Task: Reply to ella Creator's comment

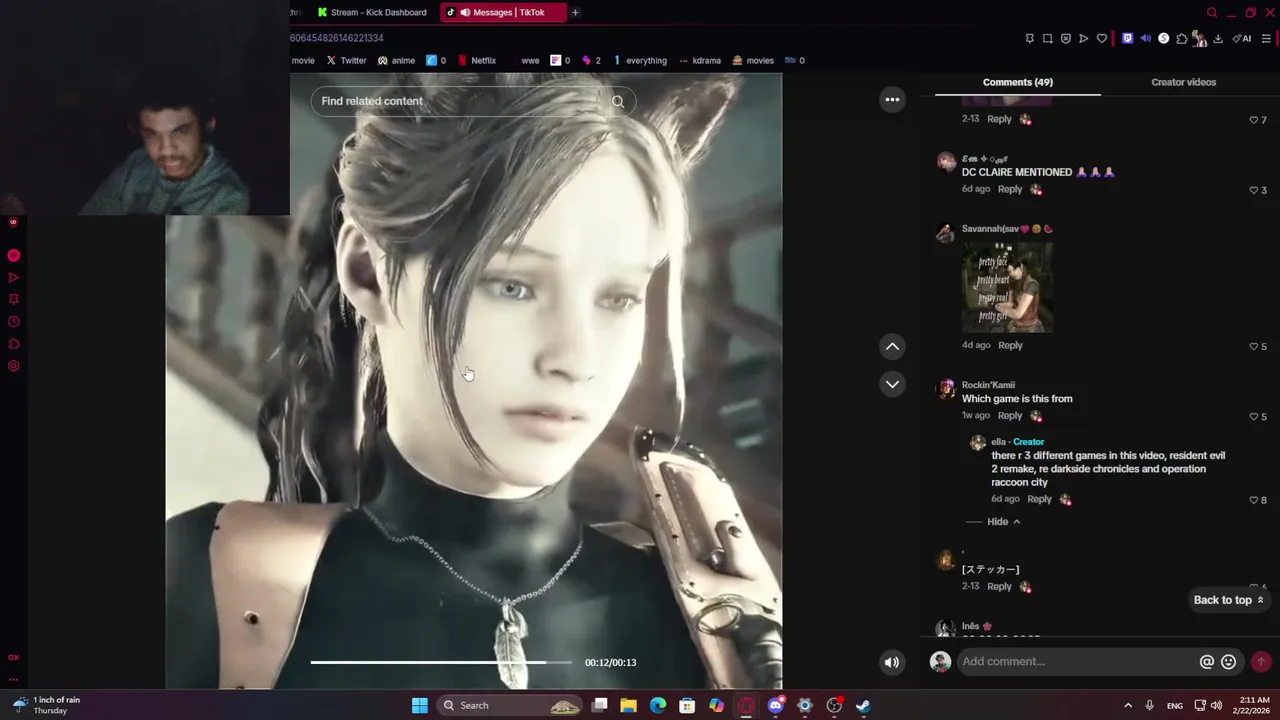Action: (1039, 499)
